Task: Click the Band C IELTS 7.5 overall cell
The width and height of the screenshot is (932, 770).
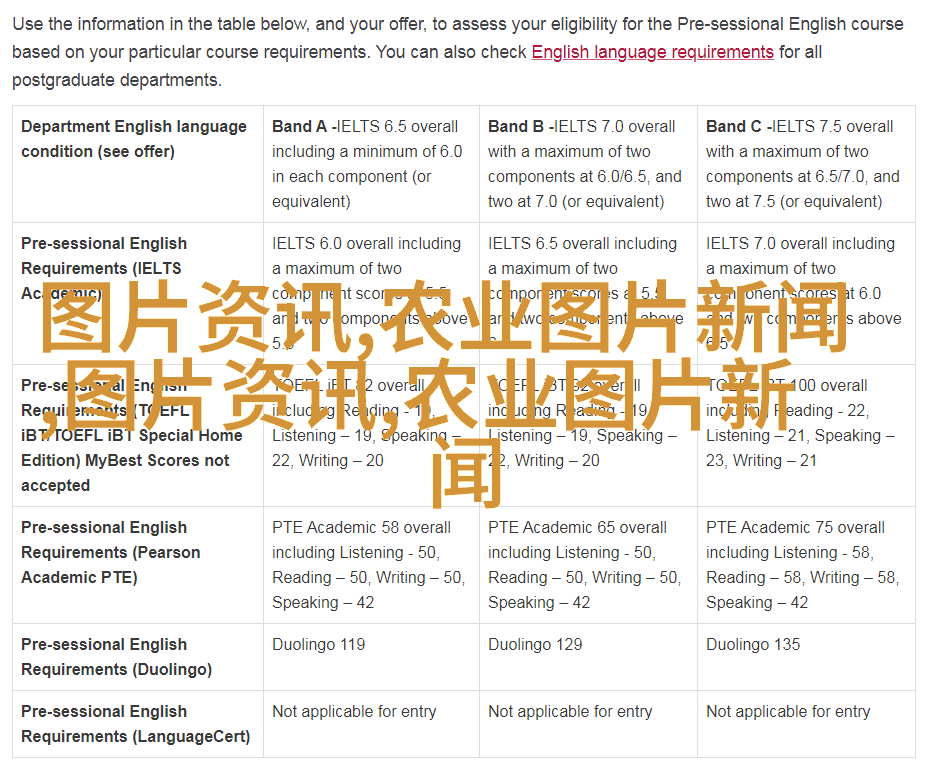Action: (806, 164)
